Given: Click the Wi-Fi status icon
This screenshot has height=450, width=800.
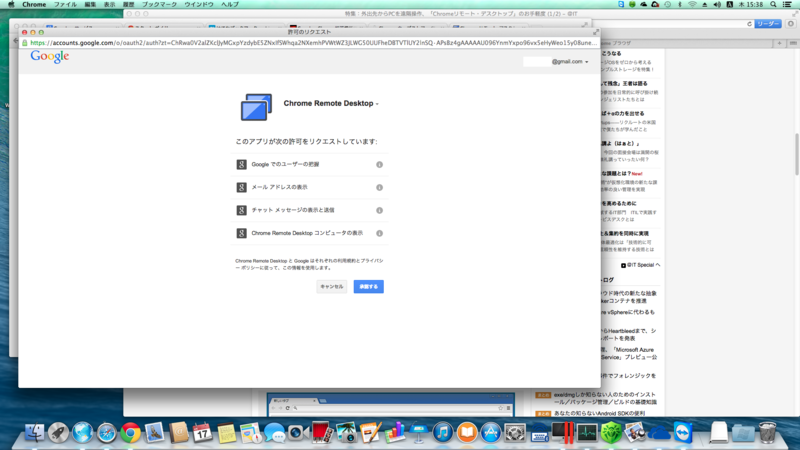Looking at the screenshot, I should click(692, 4).
